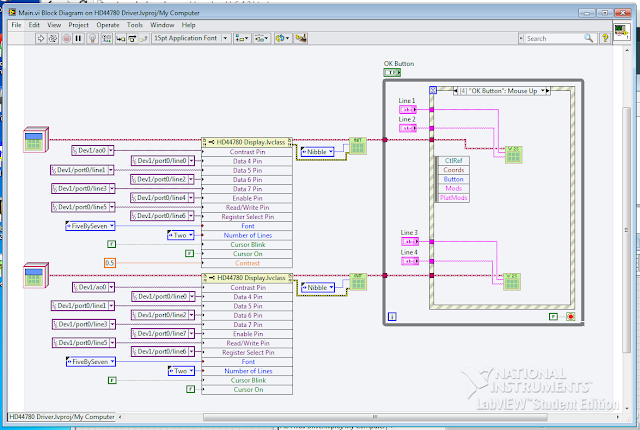Screen dimensions: 640x430
Task: Open the upper FiveBySeven enum constant
Action: pyautogui.click(x=90, y=226)
